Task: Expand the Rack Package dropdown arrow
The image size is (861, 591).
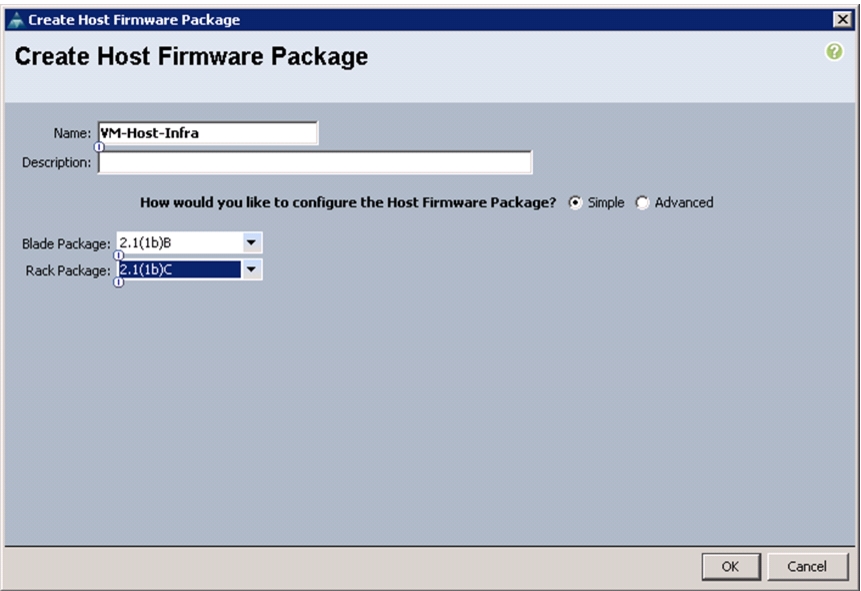Action: tap(251, 269)
